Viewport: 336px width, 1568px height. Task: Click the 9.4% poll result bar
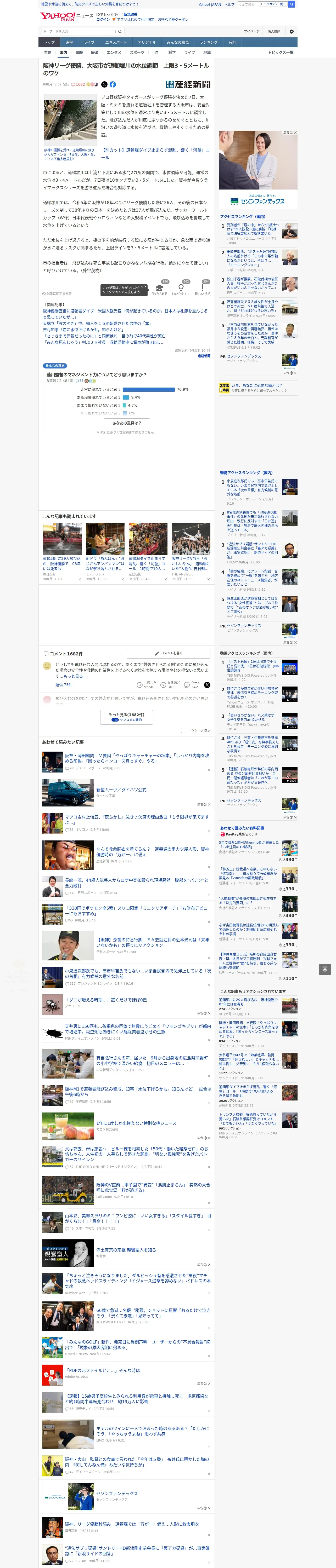[x=126, y=397]
